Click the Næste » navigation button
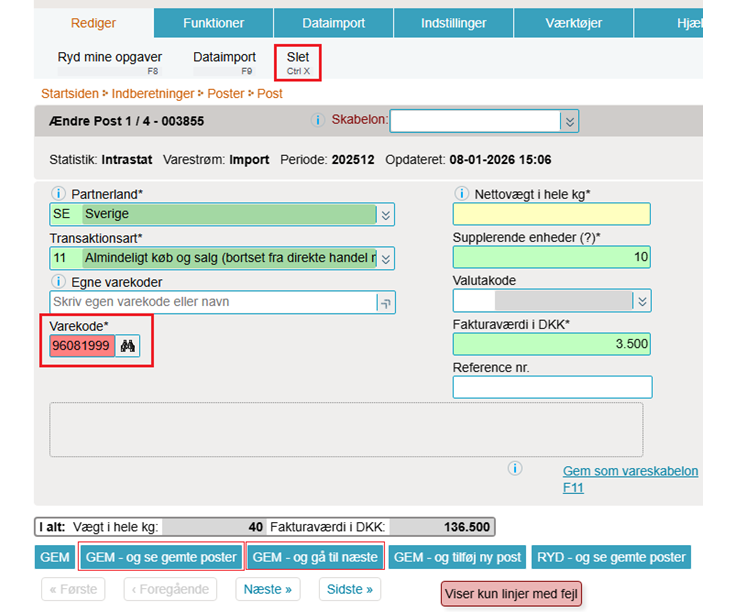The height and width of the screenshot is (612, 736). pos(268,589)
